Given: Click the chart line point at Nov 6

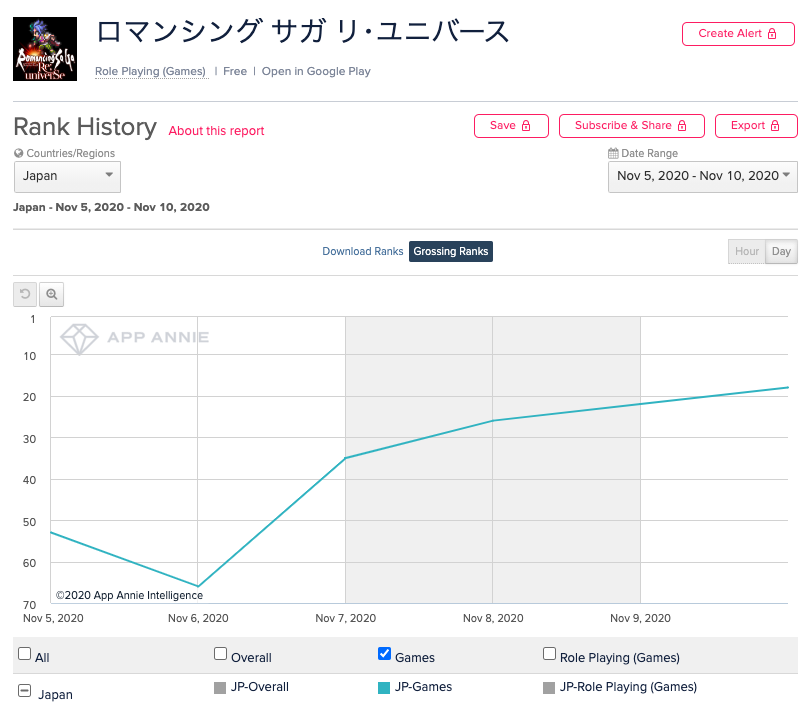Looking at the screenshot, I should tap(198, 586).
